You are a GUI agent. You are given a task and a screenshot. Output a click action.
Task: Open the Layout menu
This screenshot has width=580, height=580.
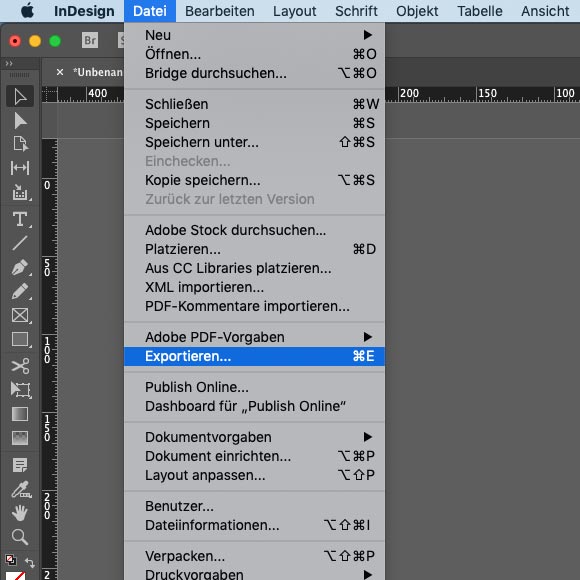(x=294, y=11)
